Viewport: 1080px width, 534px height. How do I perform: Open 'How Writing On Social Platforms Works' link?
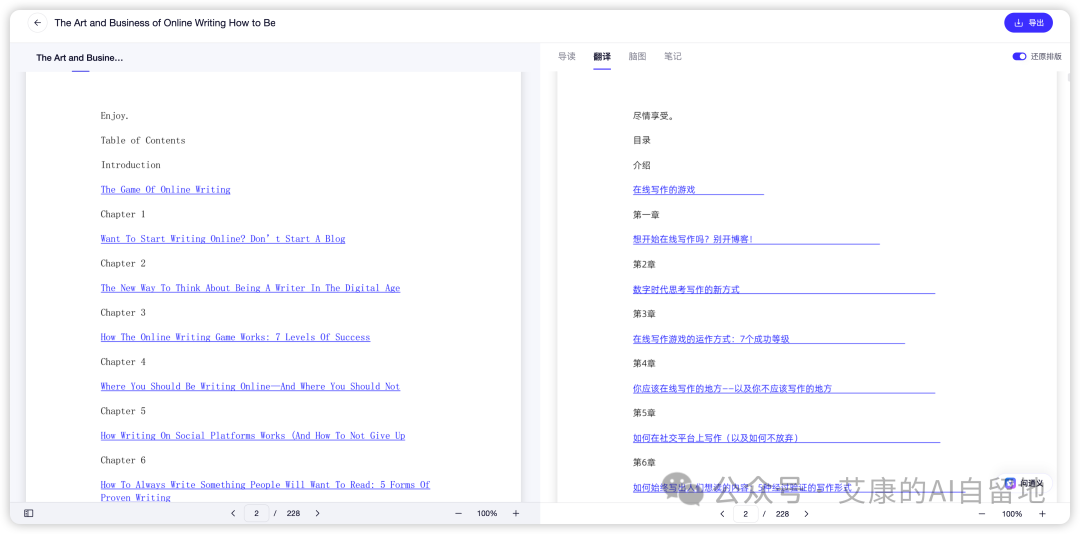253,435
